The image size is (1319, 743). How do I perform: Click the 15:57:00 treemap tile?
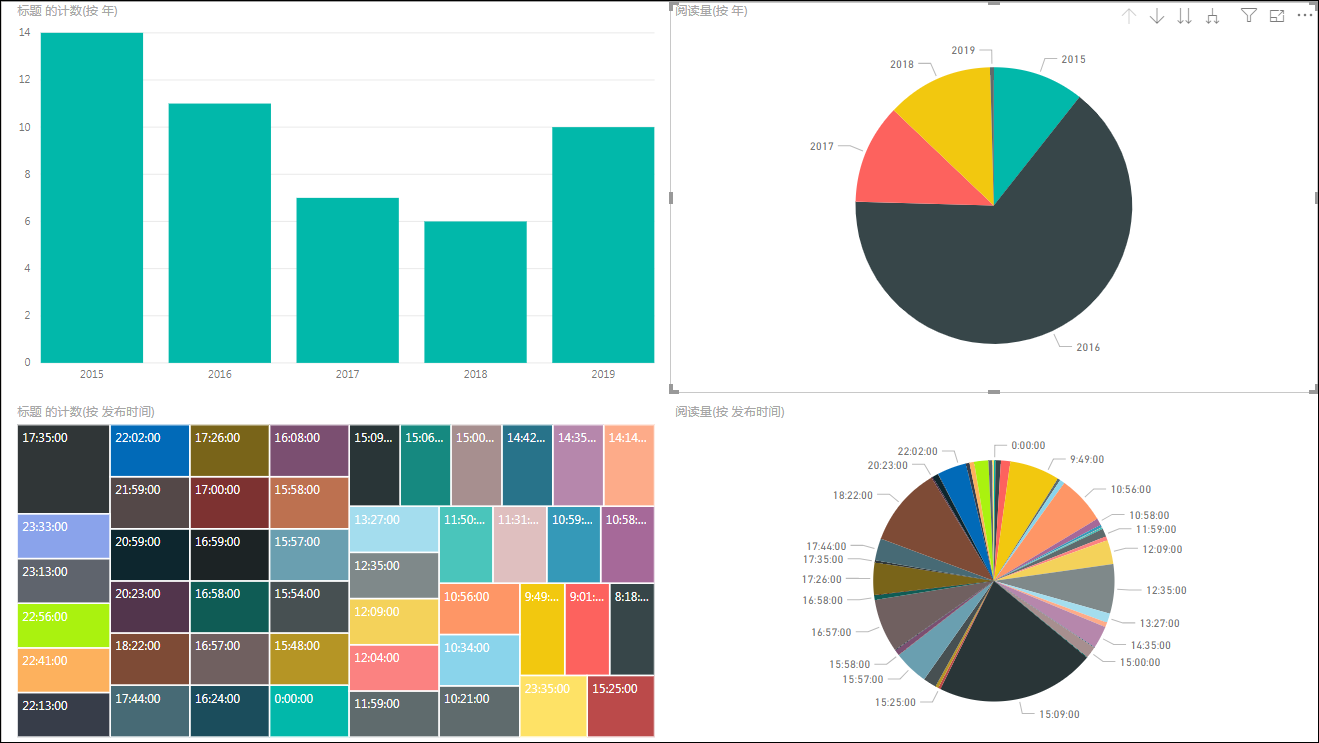click(309, 554)
